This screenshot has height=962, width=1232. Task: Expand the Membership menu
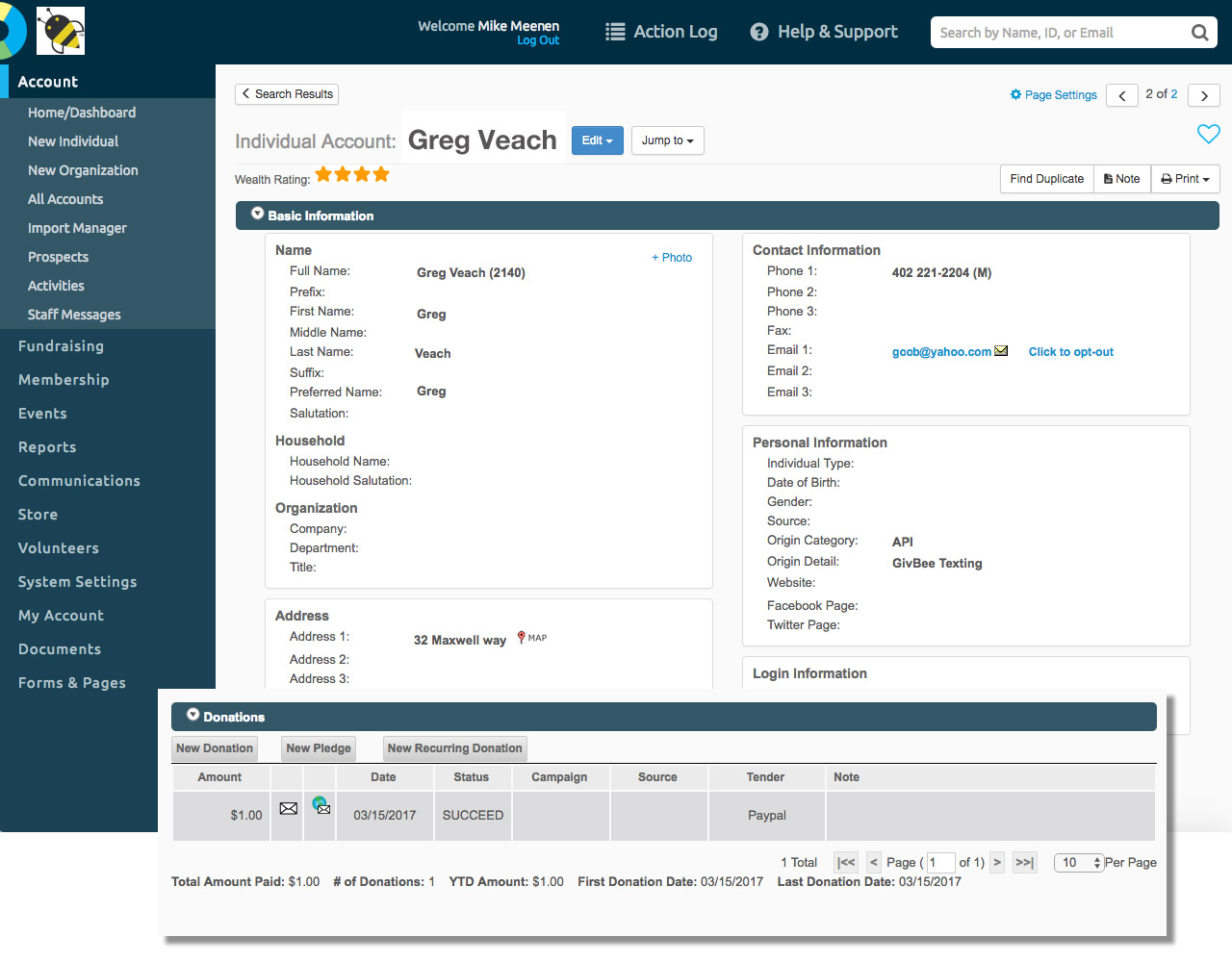(x=64, y=380)
